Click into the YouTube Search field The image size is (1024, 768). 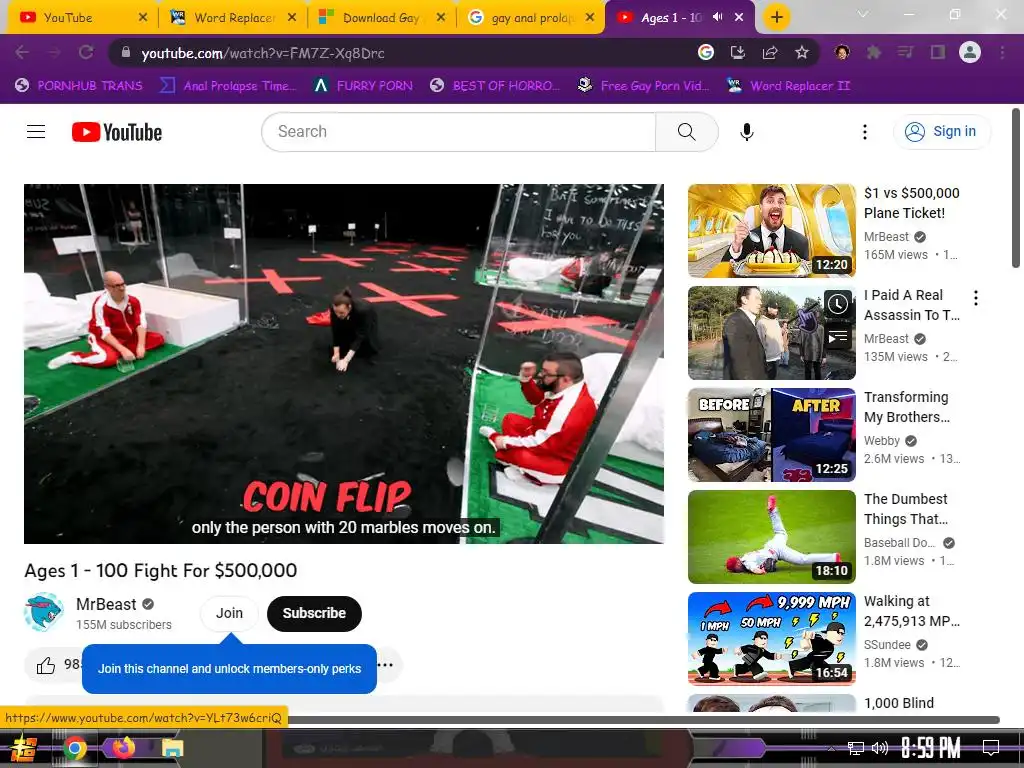click(458, 132)
